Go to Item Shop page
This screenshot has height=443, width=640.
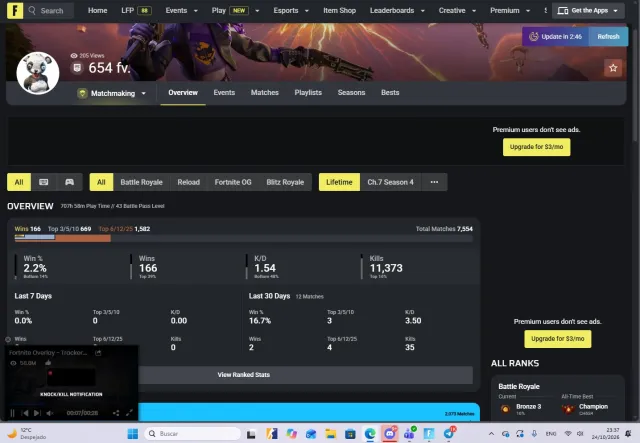(x=339, y=11)
